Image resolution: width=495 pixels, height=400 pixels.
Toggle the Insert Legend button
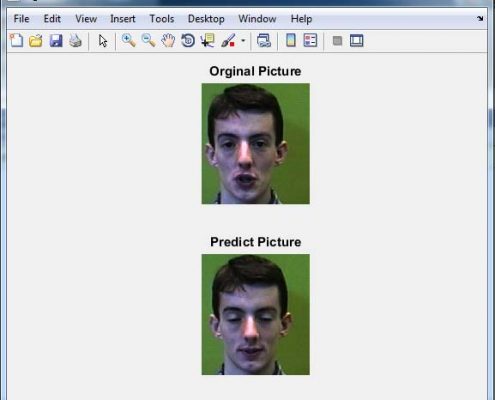[310, 41]
